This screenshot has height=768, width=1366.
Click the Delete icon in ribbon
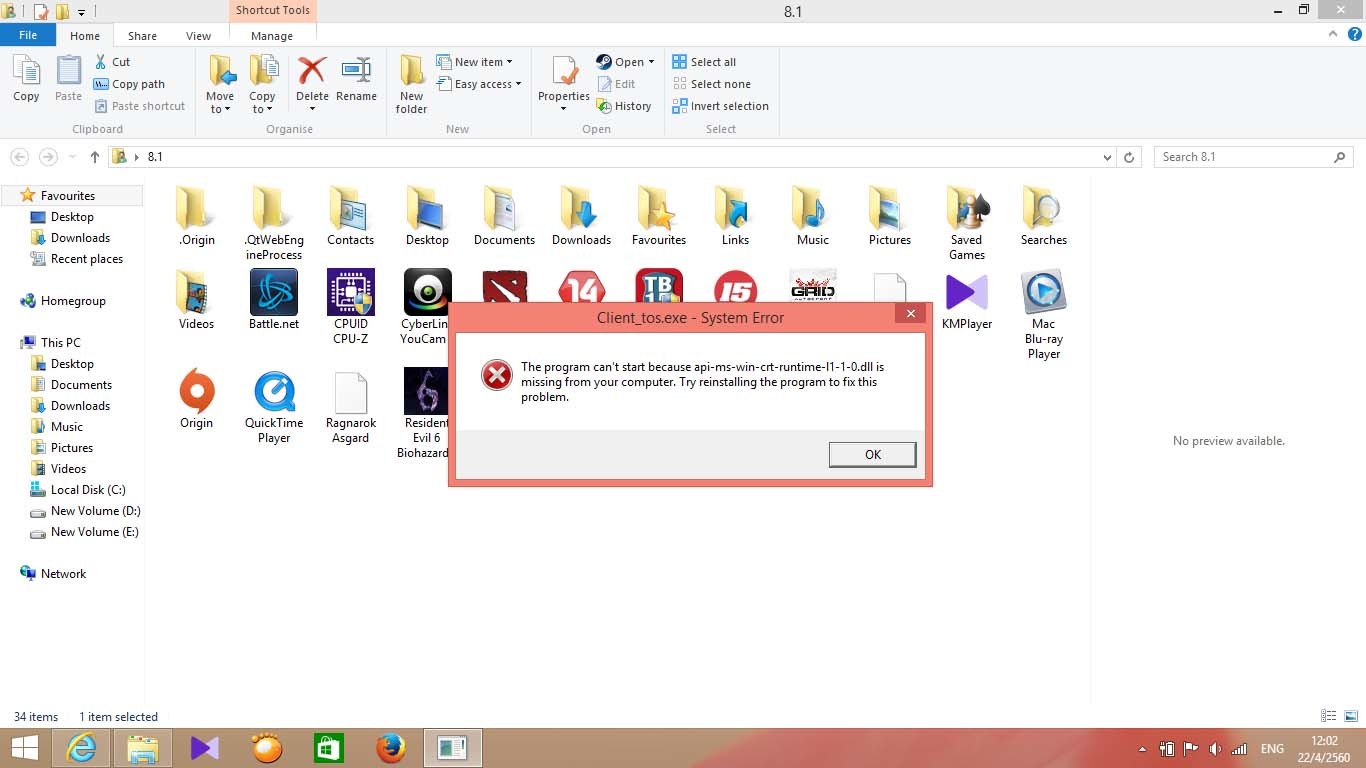point(312,73)
